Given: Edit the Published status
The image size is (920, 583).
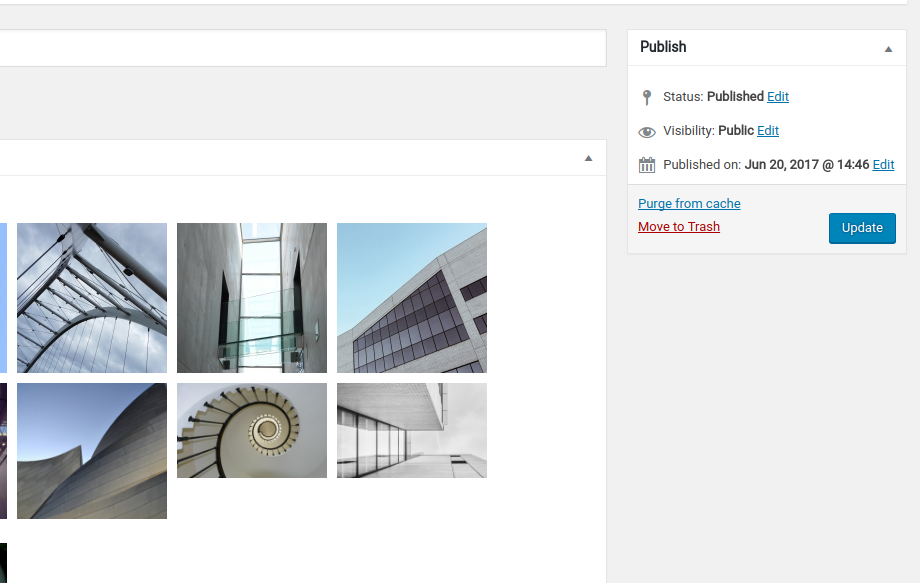Looking at the screenshot, I should (778, 97).
